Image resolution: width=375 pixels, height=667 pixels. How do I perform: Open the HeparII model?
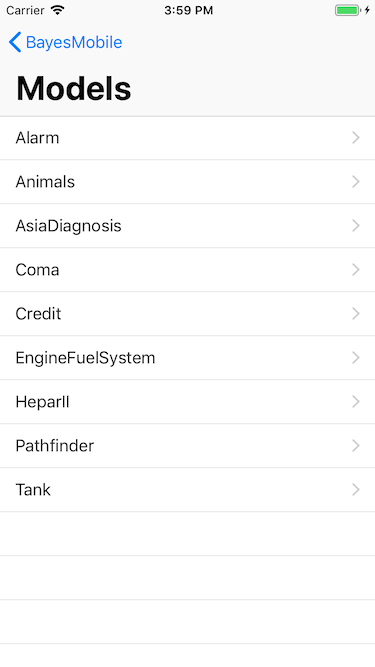point(188,402)
